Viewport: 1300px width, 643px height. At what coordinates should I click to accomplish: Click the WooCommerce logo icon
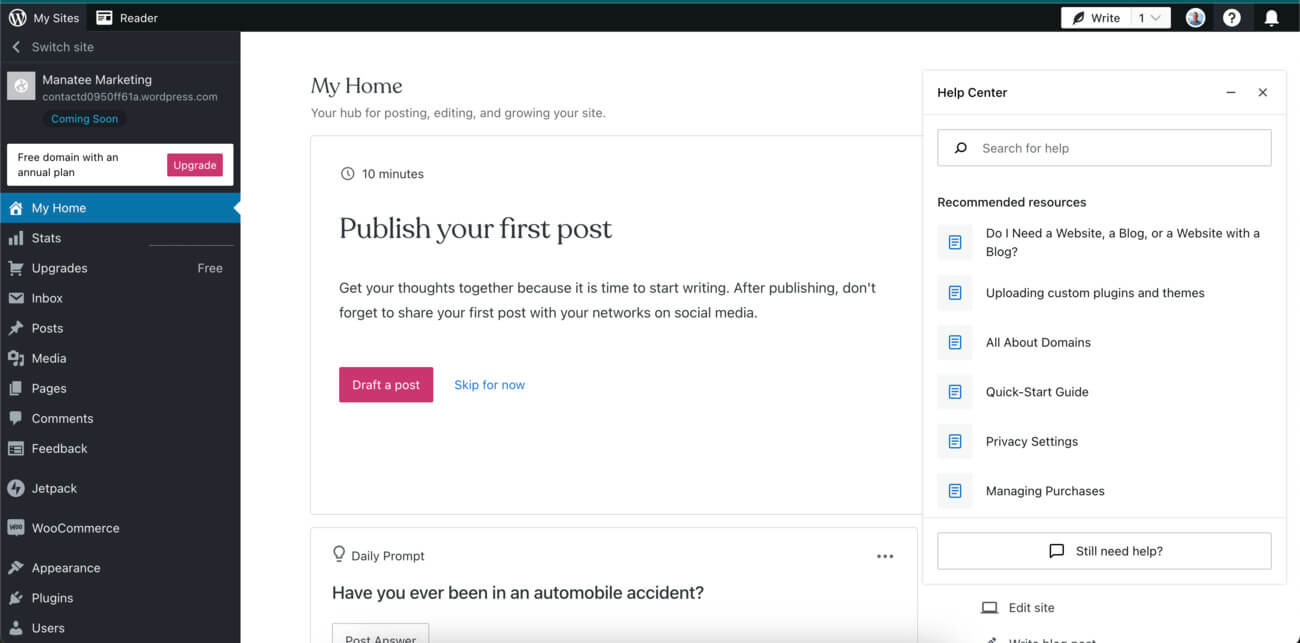tap(16, 528)
